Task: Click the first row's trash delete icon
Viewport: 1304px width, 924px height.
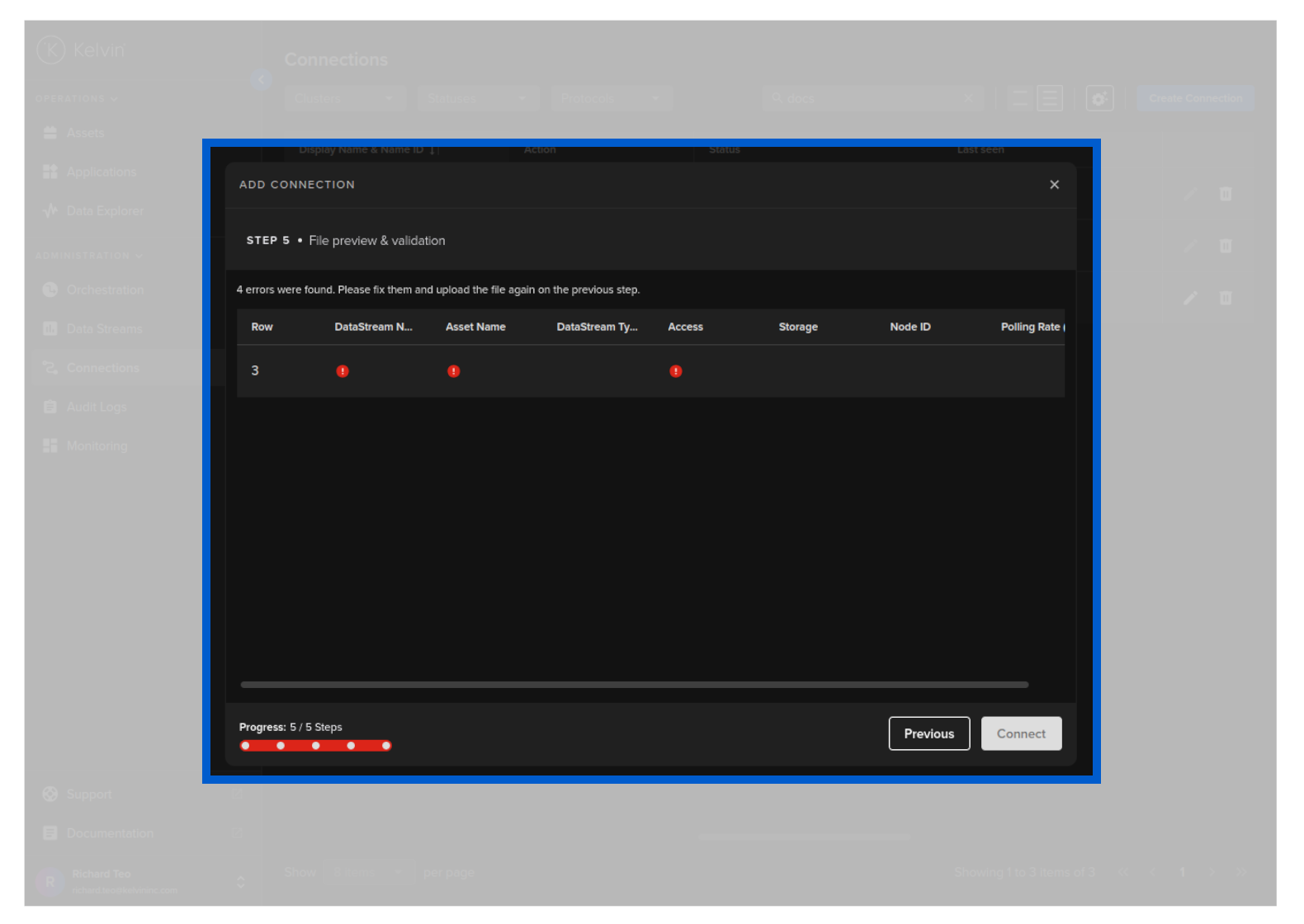Action: click(1226, 194)
